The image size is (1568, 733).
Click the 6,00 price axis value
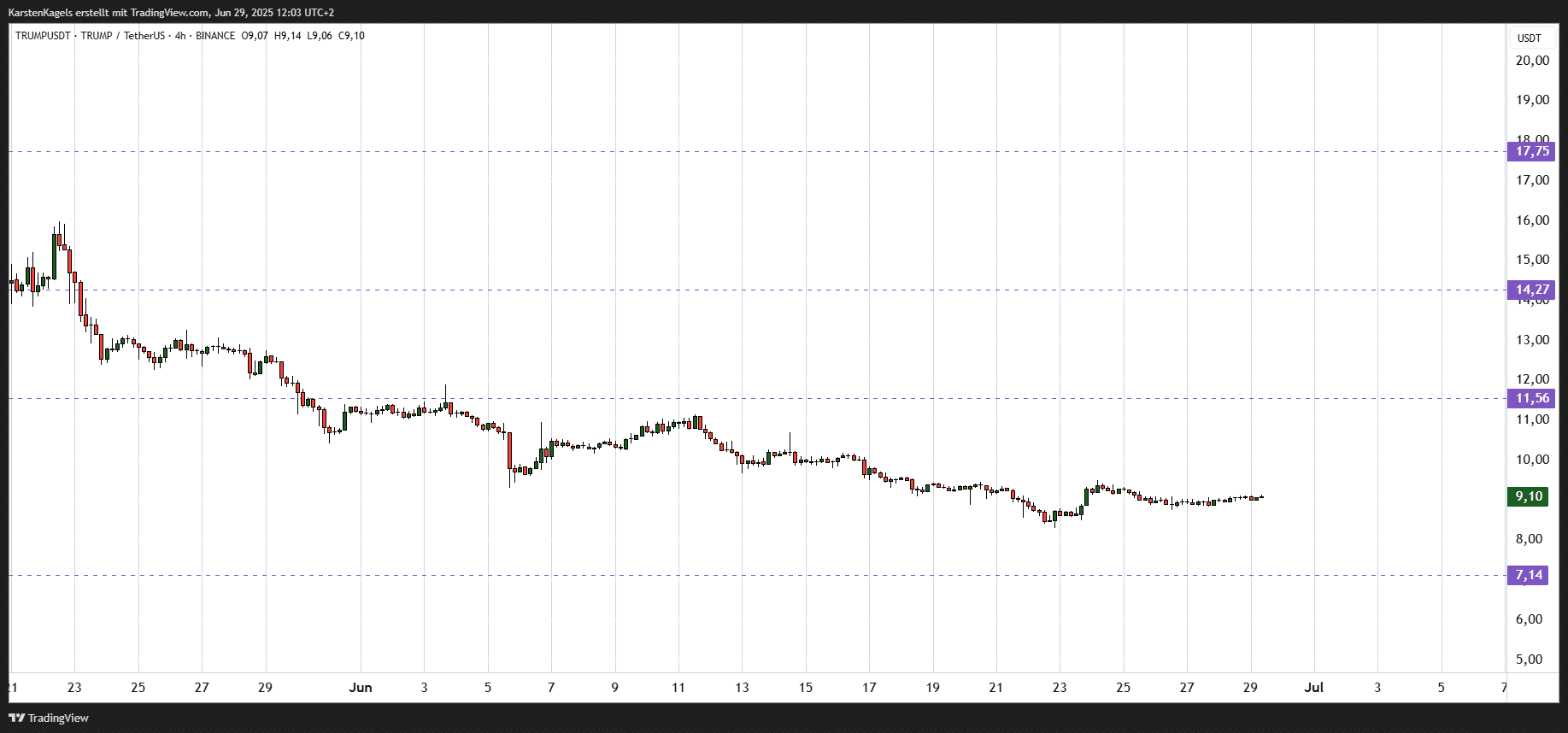pos(1530,619)
